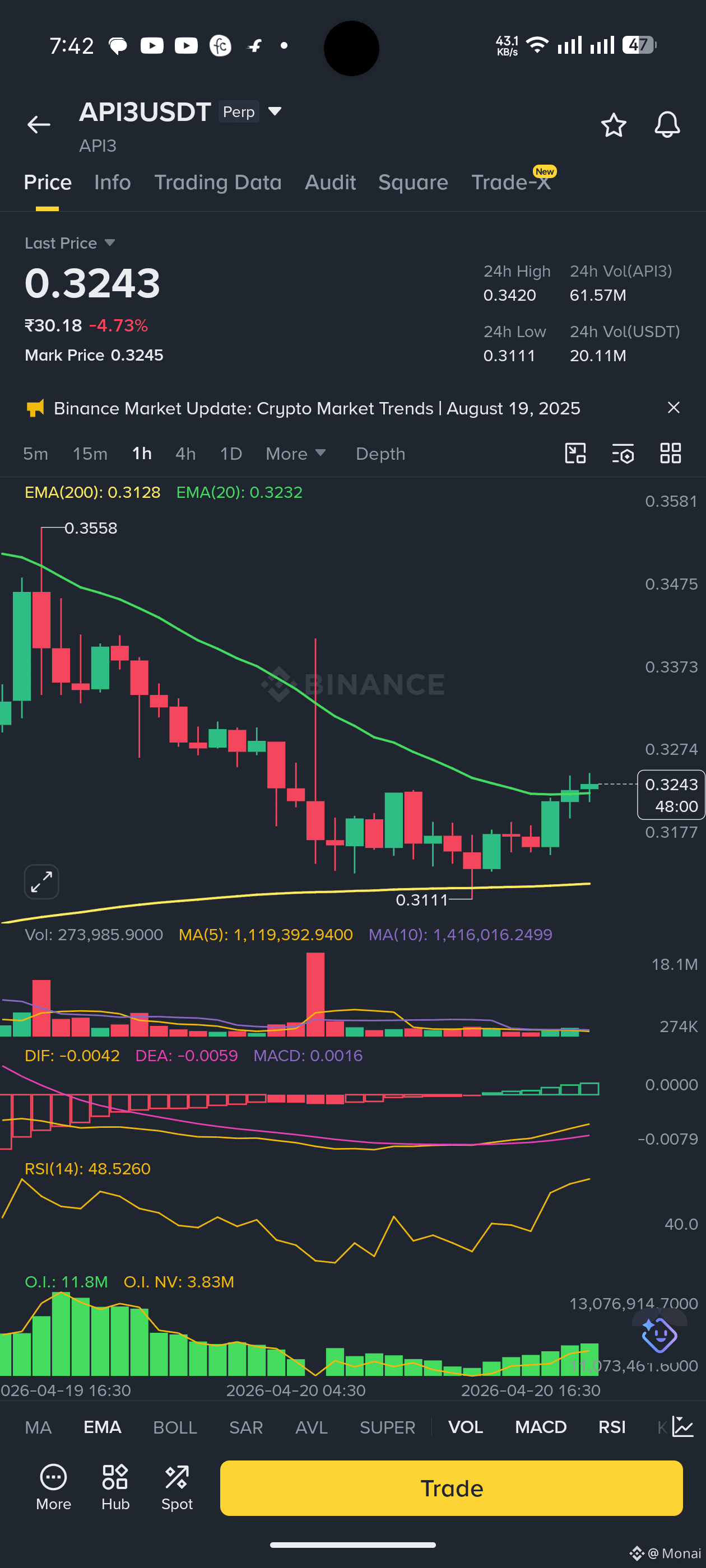Tap the first YouTube notification icon in status bar
706x1568 pixels.
[152, 46]
